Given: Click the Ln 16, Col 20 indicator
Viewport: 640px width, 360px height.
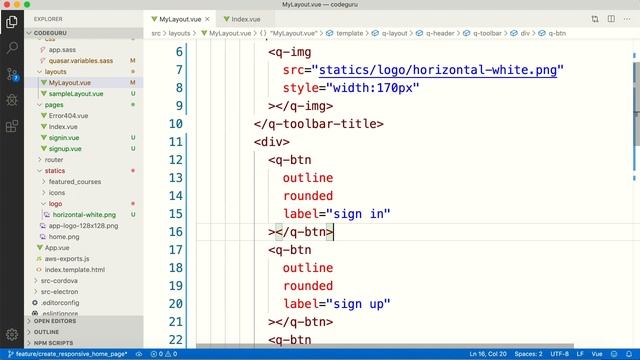Looking at the screenshot, I should [488, 354].
